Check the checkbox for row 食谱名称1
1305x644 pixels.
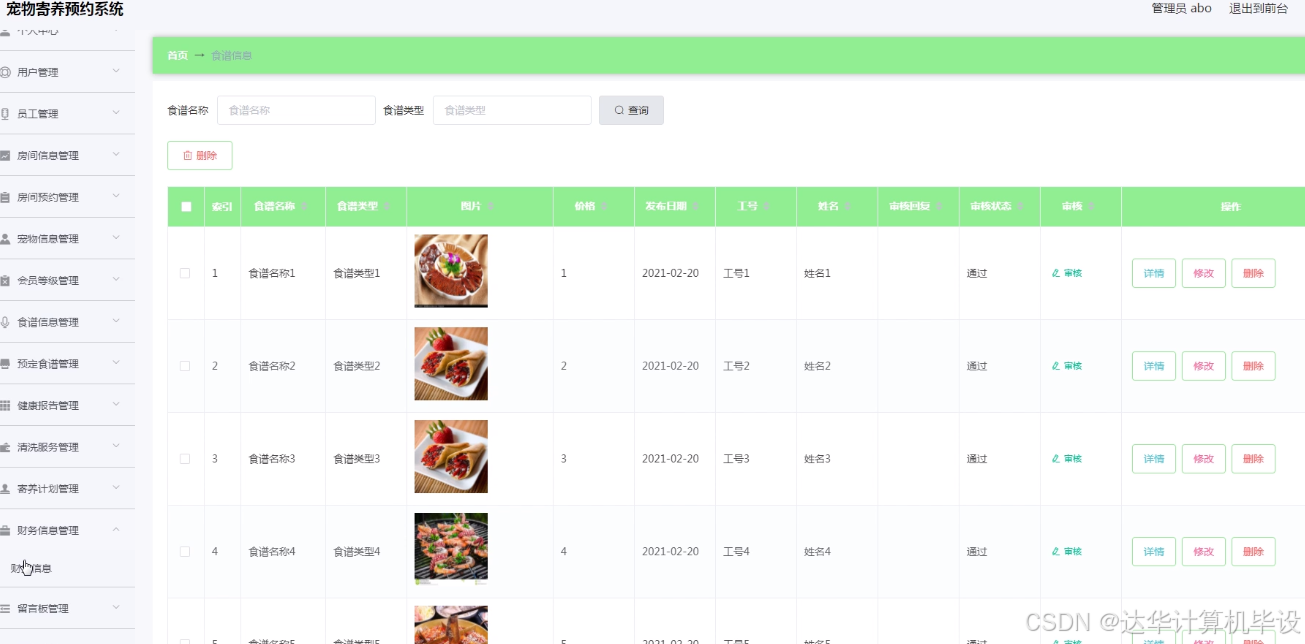[185, 273]
